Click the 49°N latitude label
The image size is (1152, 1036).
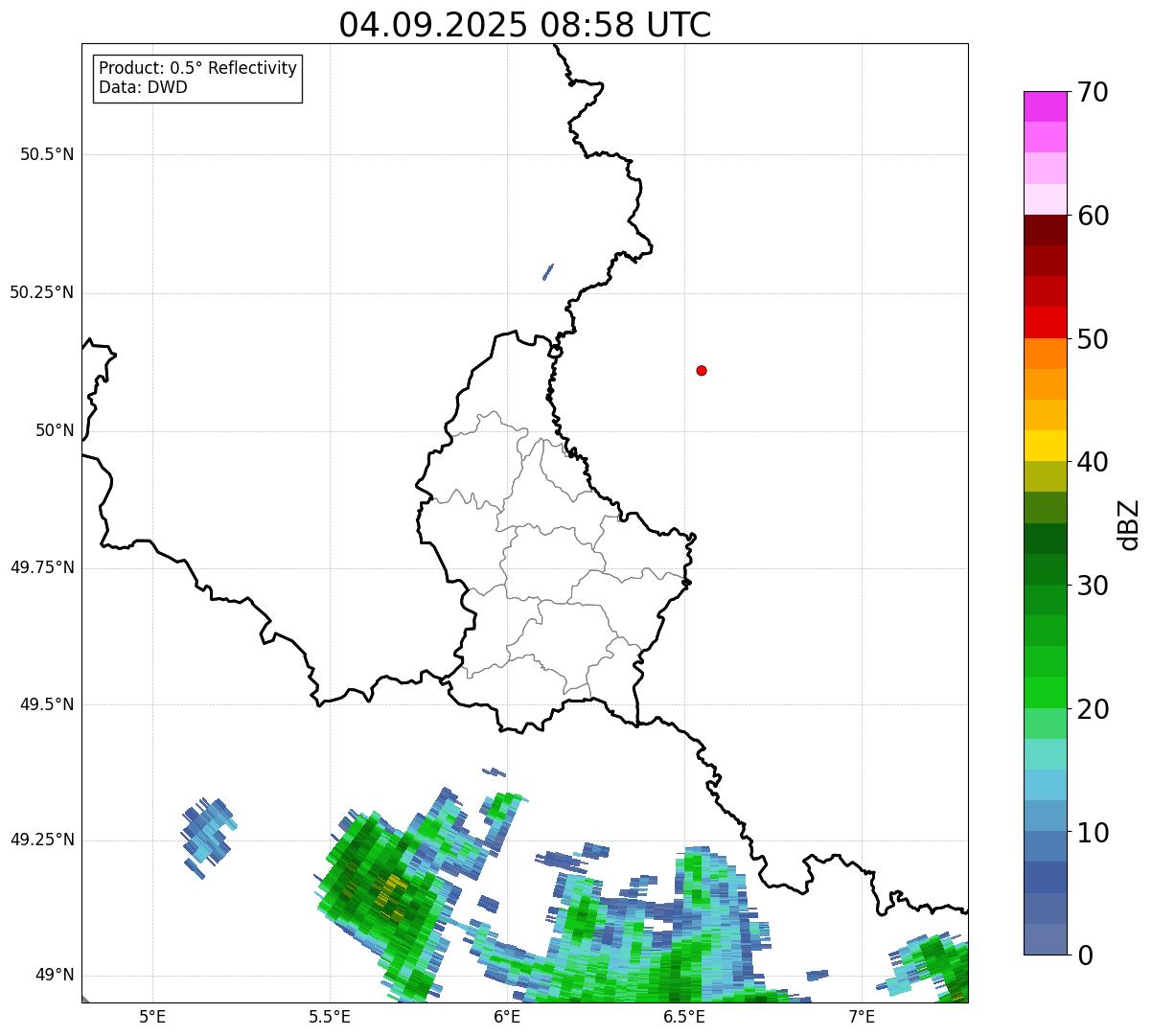55,976
